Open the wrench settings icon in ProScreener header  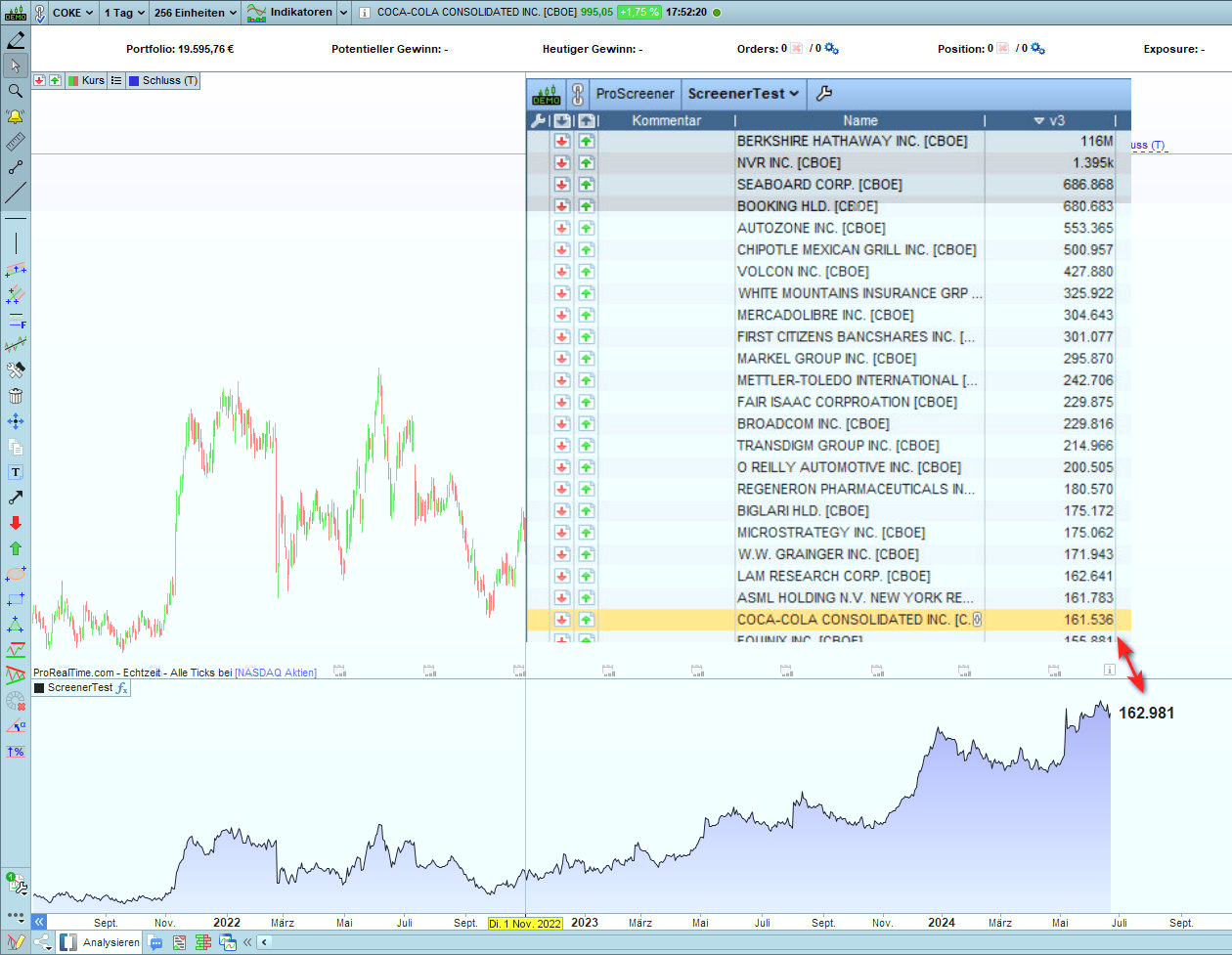[x=823, y=94]
